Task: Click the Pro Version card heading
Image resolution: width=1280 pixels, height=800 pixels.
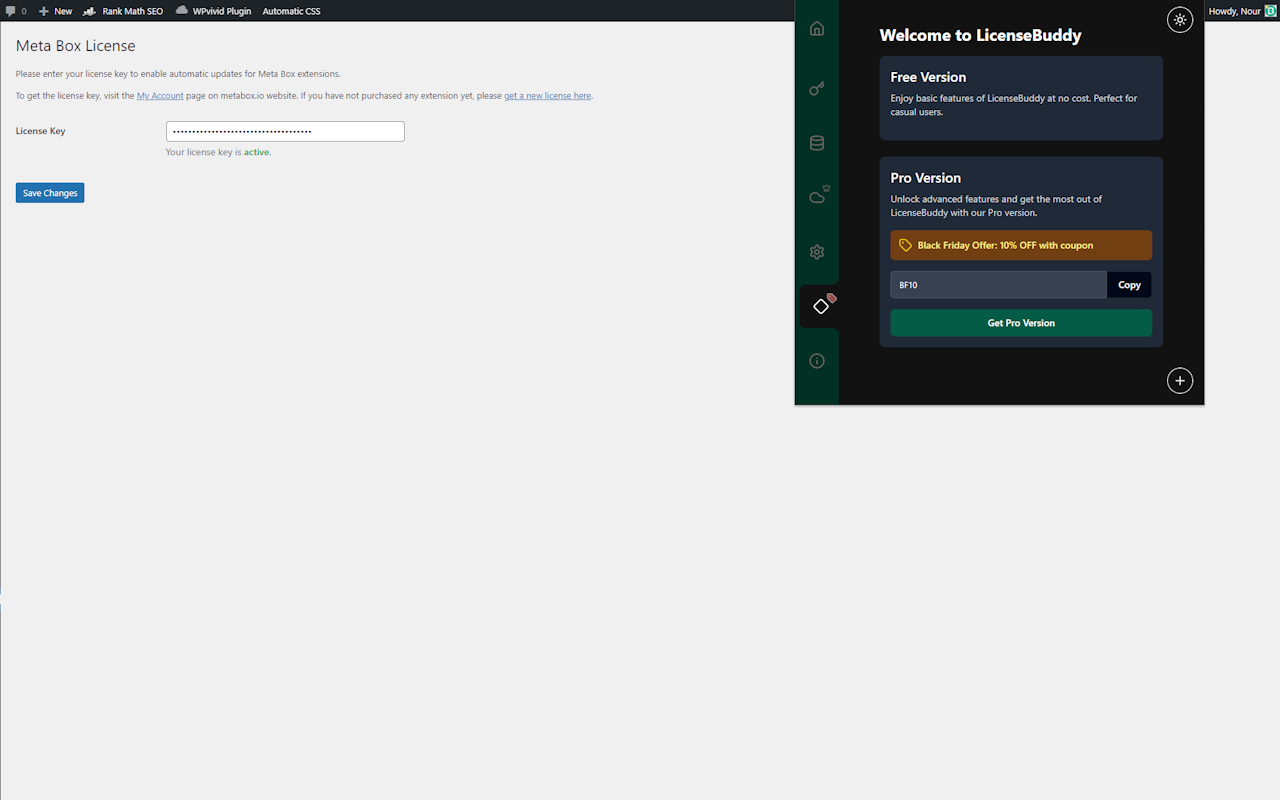Action: tap(926, 178)
